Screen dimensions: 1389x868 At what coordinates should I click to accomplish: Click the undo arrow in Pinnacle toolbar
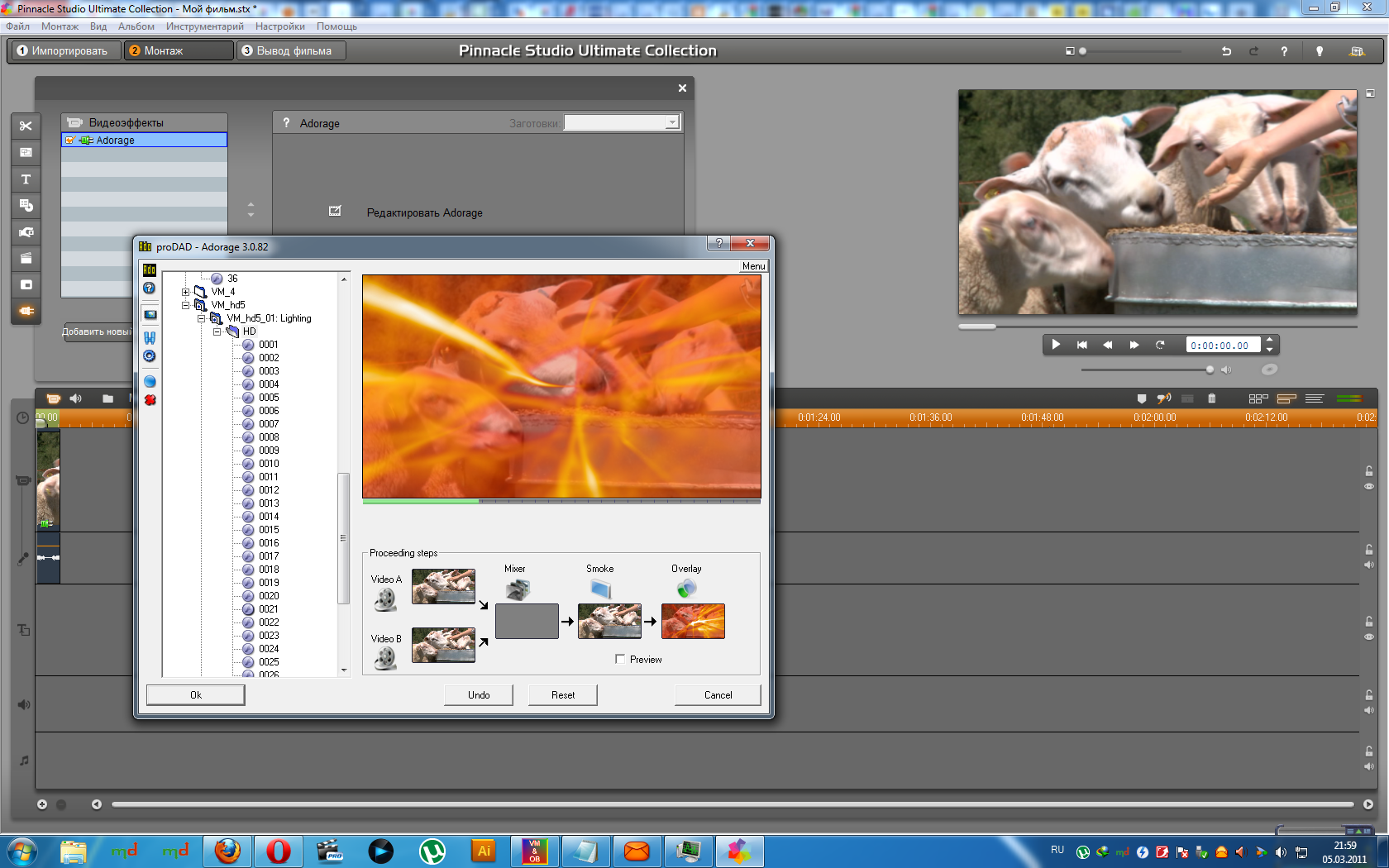coord(1226,51)
